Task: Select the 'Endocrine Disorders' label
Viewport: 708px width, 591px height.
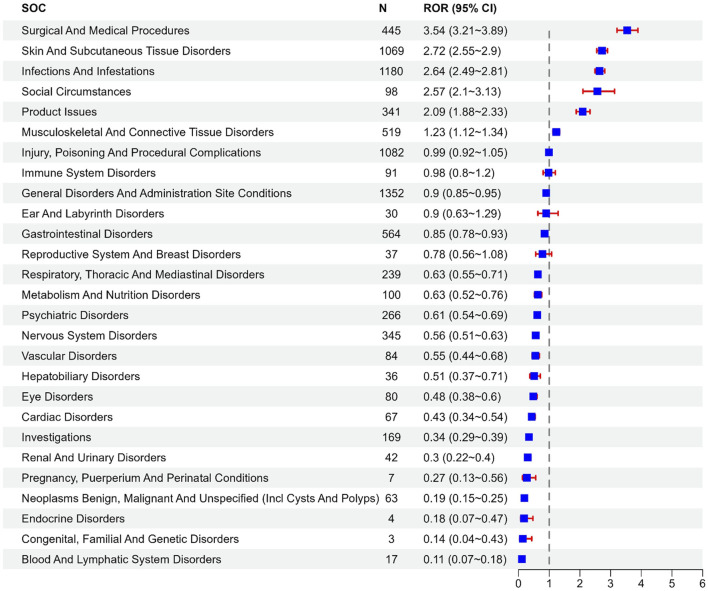Action: point(73,518)
